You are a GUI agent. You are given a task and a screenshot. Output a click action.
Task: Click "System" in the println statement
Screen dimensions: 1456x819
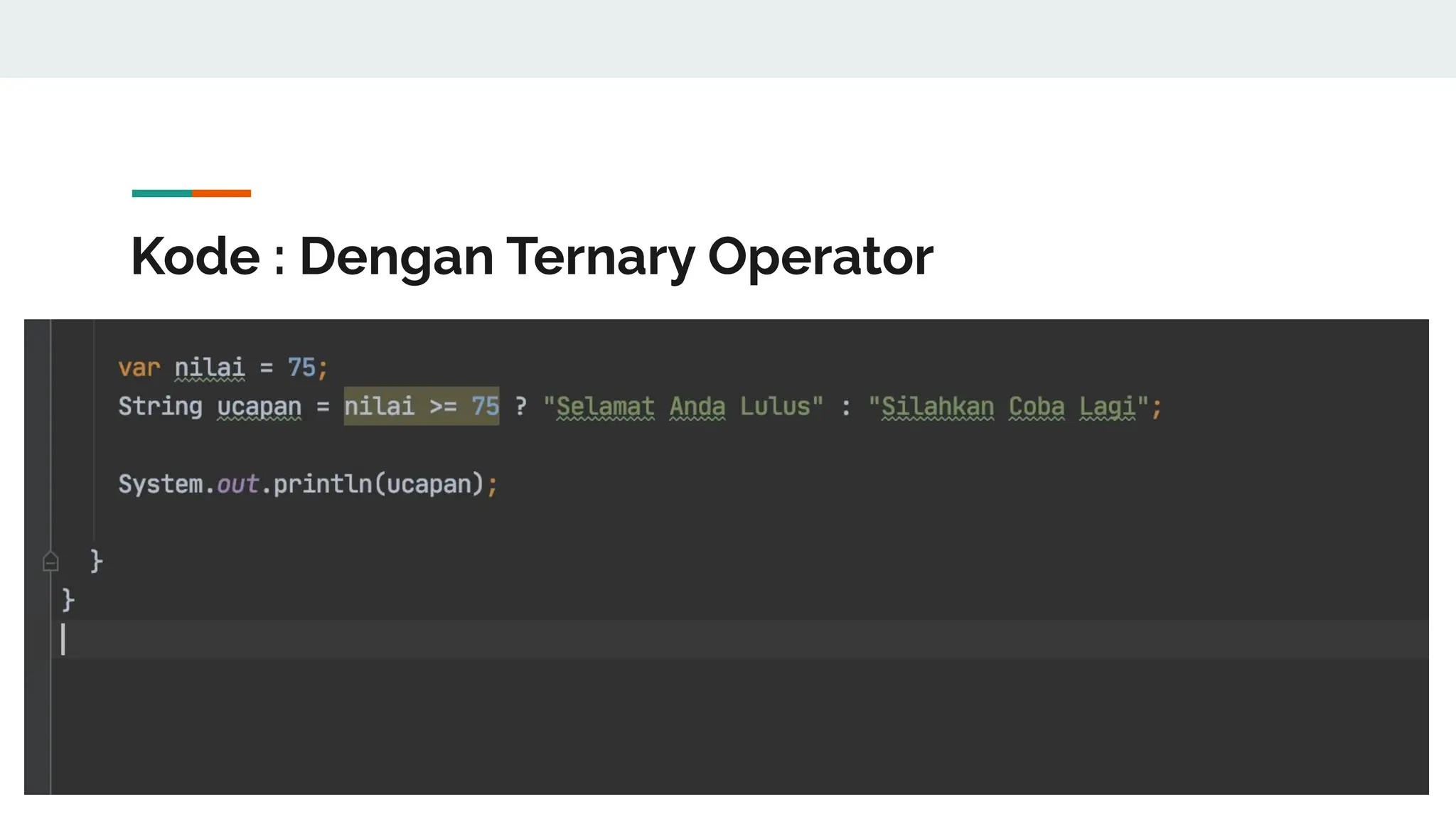[x=161, y=484]
